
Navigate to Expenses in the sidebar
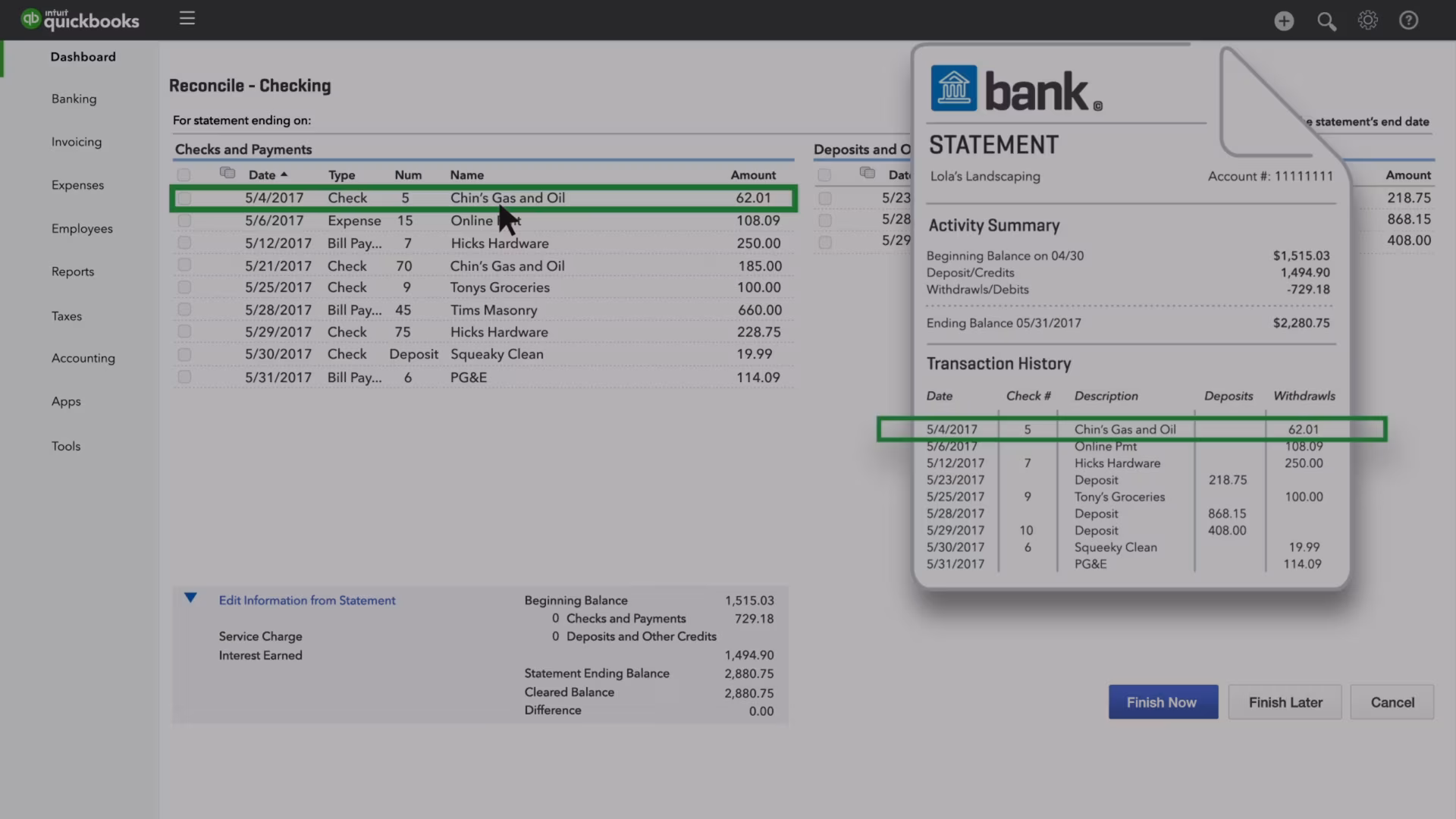click(x=78, y=185)
